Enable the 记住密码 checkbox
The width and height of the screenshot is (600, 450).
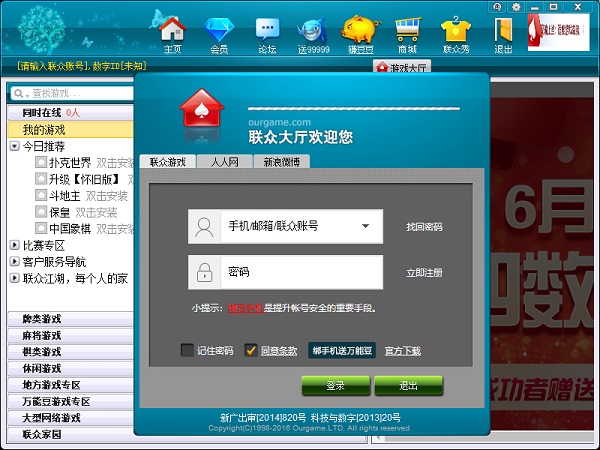(187, 350)
